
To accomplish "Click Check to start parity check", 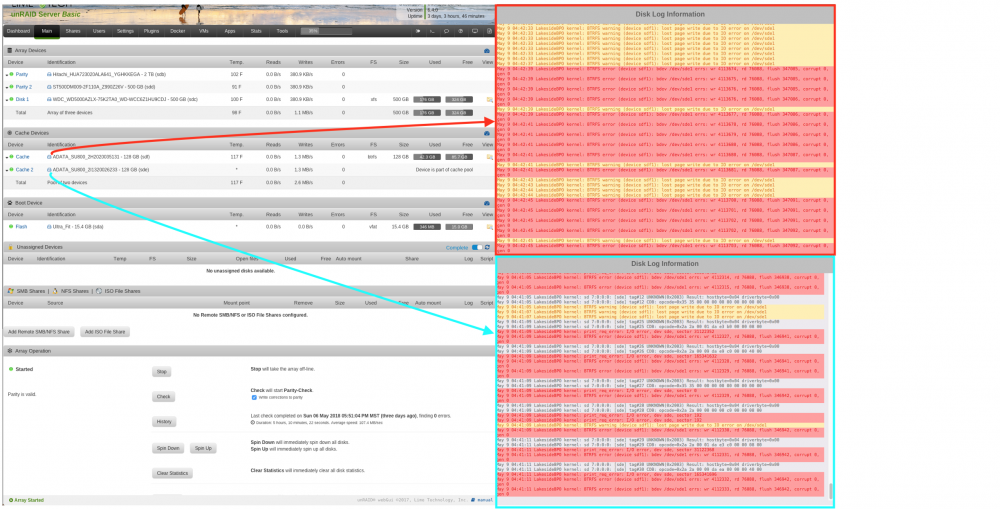I will coord(163,397).
